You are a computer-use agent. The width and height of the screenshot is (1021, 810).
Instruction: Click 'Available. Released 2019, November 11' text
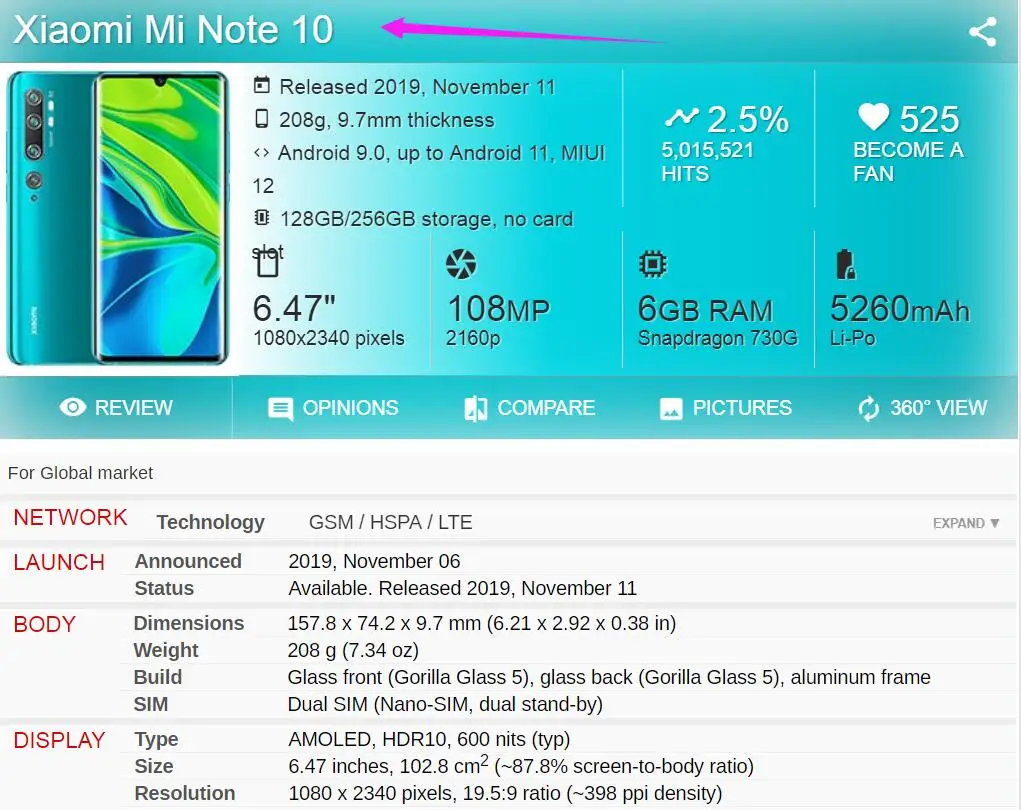tap(462, 588)
